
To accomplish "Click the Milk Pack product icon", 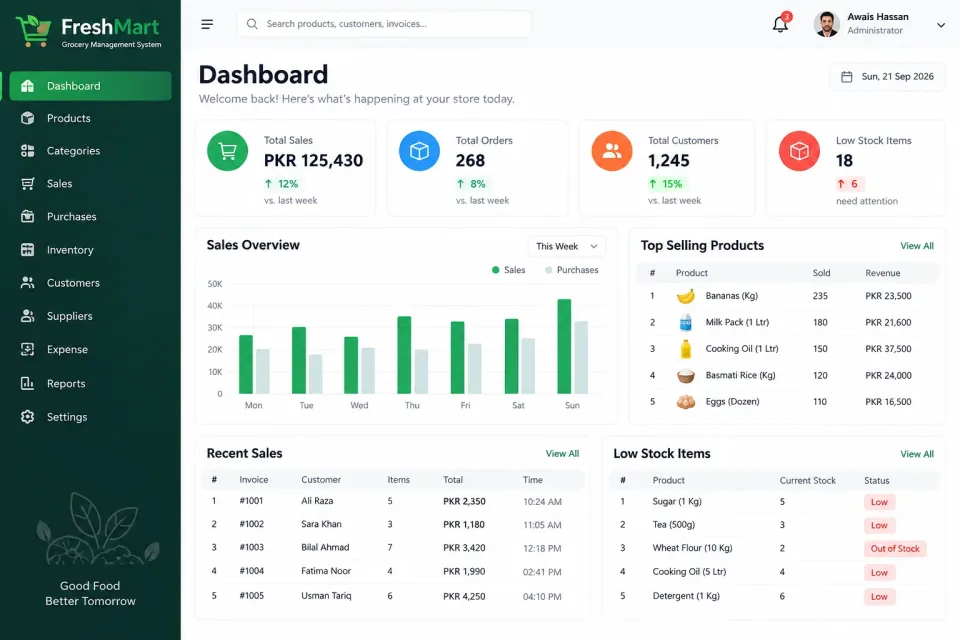I will point(686,322).
